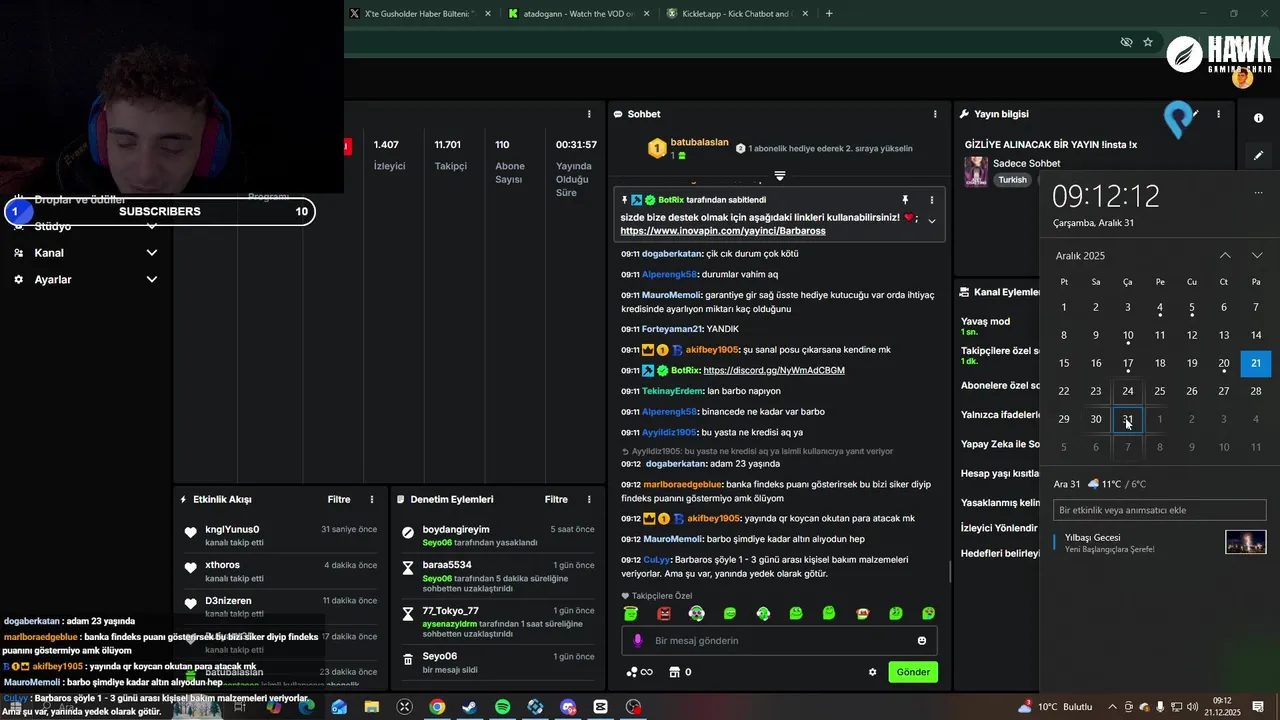
Task: Click the Aralık 2025 month header
Action: pyautogui.click(x=1080, y=256)
